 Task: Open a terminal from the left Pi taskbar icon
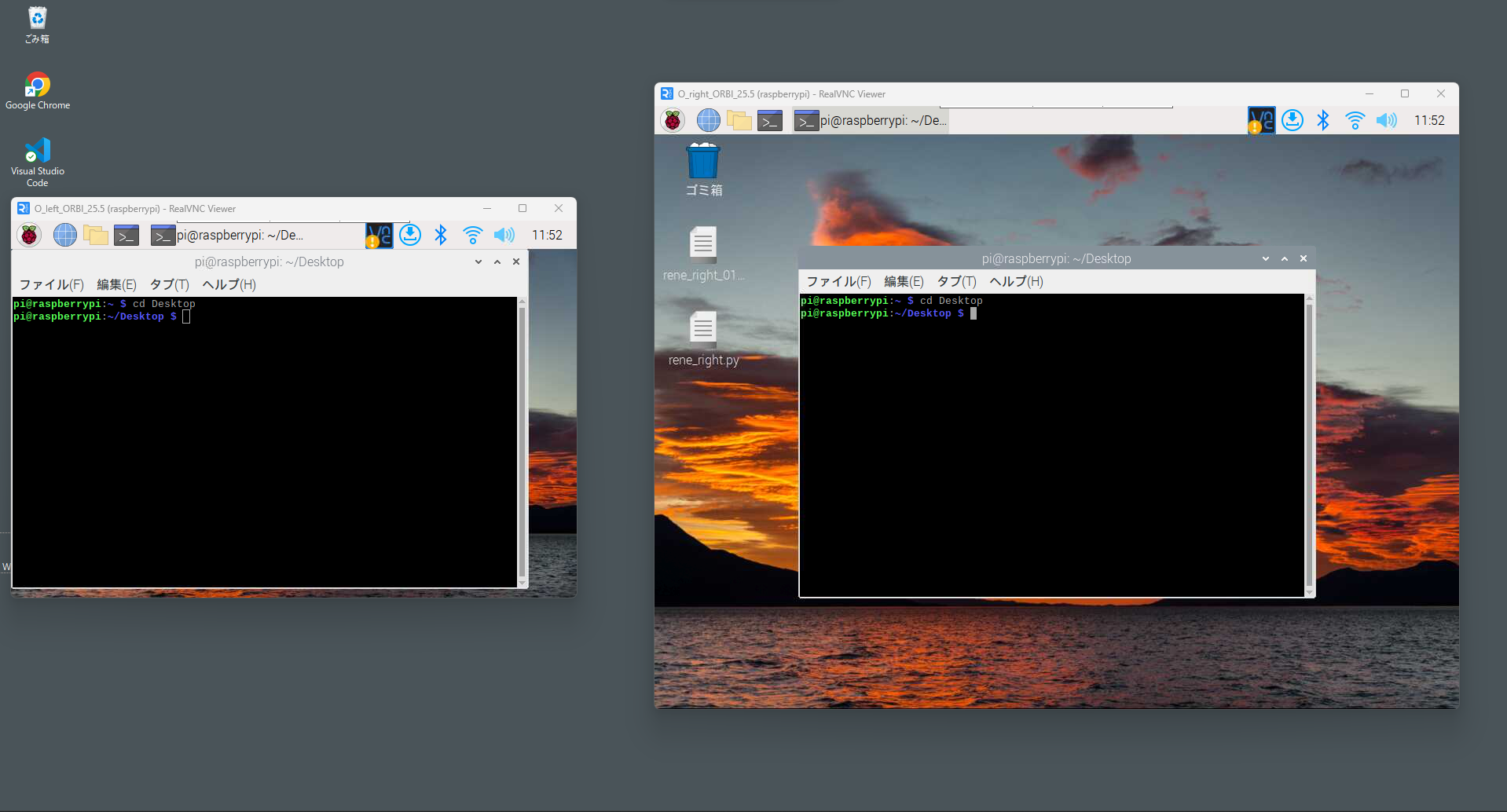pyautogui.click(x=126, y=235)
